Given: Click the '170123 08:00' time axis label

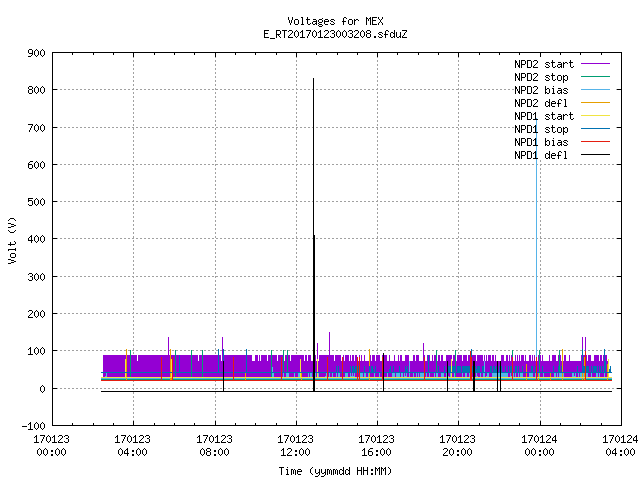Looking at the screenshot, I should (214, 446).
